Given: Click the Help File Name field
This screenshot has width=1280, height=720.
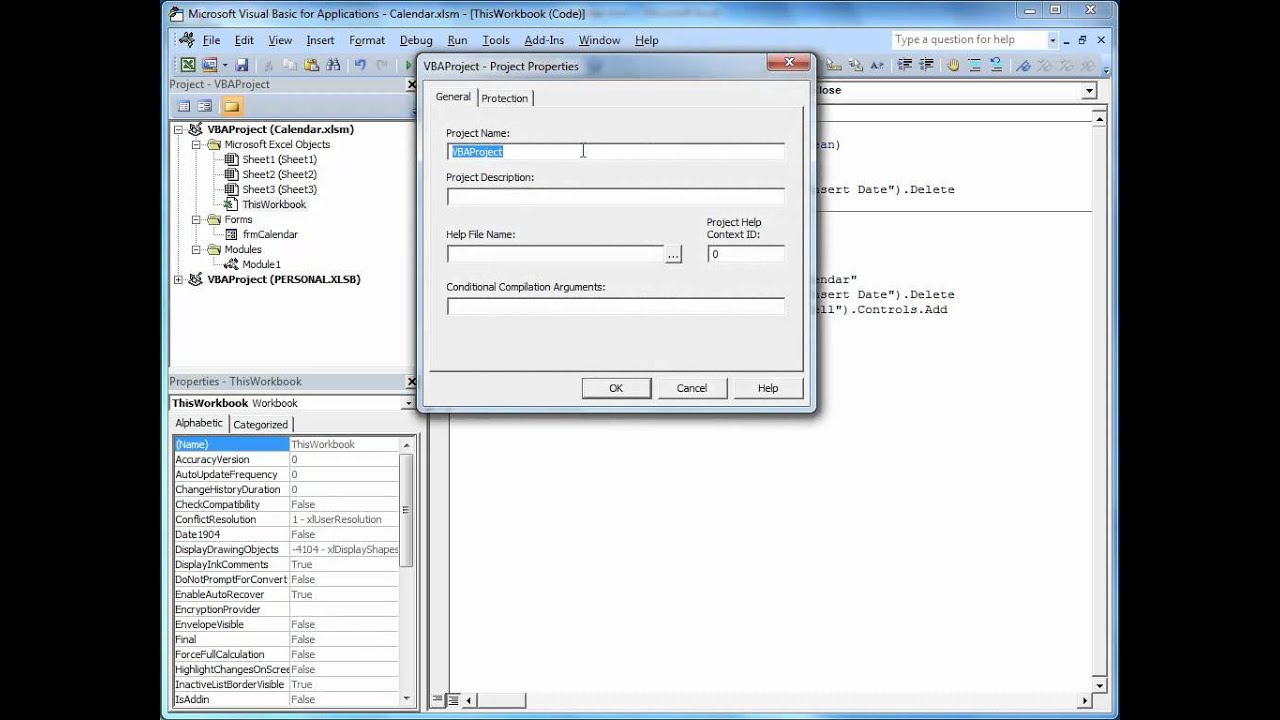Looking at the screenshot, I should [555, 254].
